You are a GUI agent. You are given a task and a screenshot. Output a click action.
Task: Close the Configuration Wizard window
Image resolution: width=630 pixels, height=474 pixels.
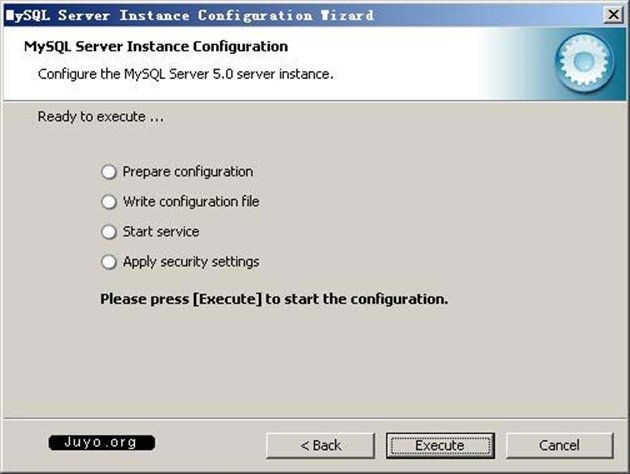pyautogui.click(x=611, y=15)
